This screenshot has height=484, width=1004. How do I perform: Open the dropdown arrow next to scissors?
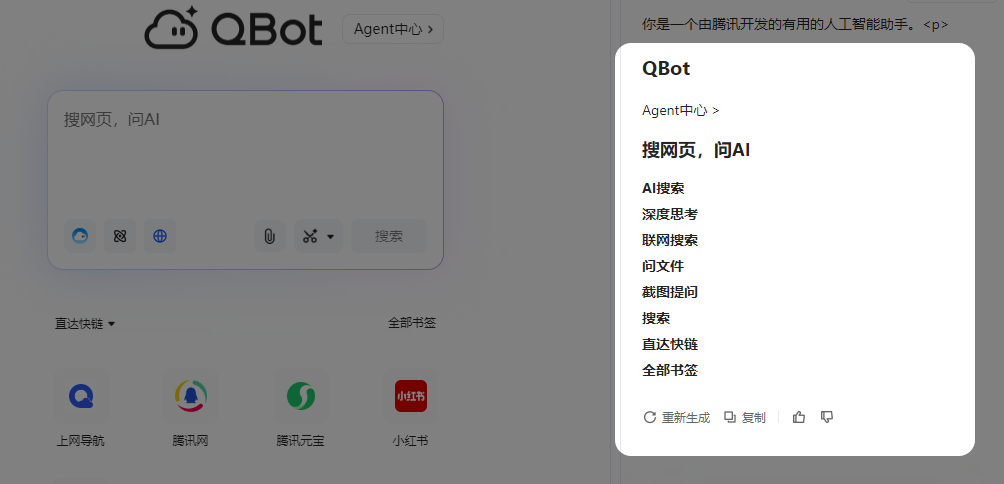(331, 237)
